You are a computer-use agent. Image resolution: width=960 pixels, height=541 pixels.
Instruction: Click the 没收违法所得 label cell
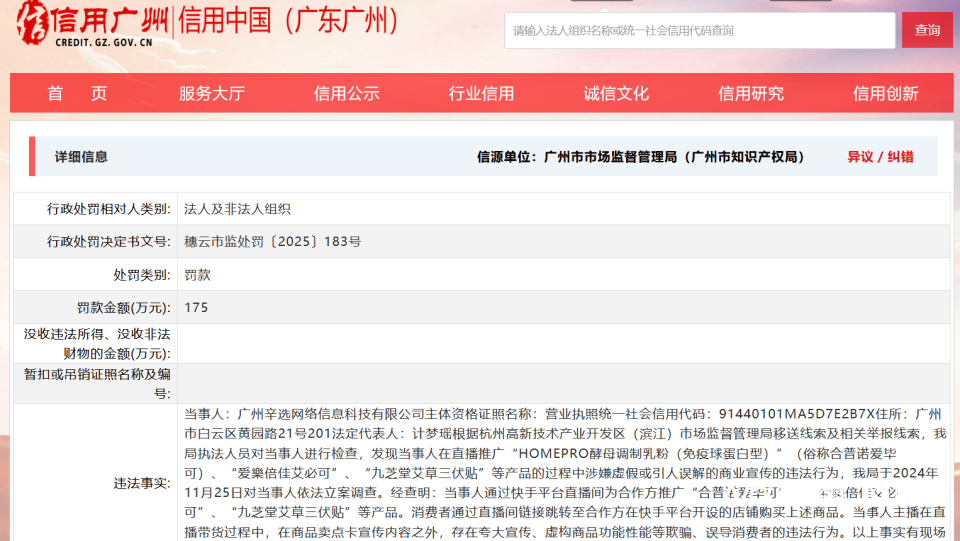[97, 343]
